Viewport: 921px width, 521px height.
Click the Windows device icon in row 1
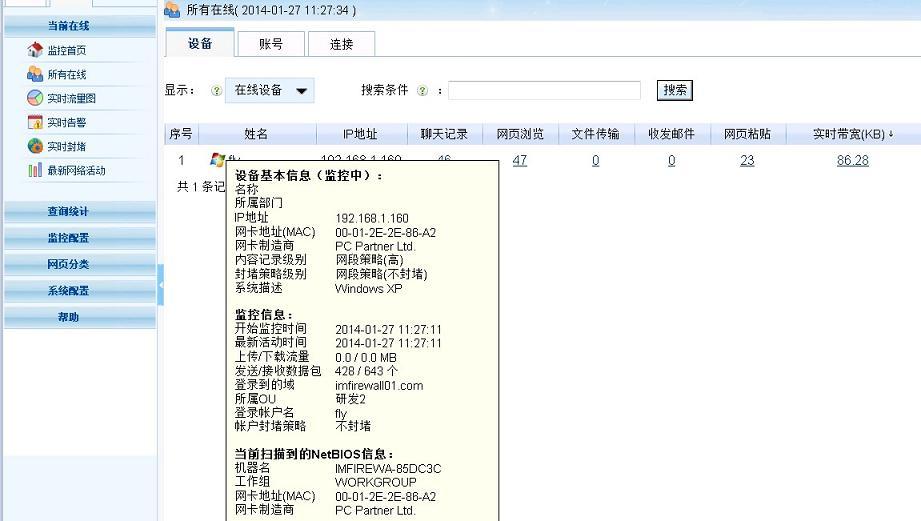[217, 159]
